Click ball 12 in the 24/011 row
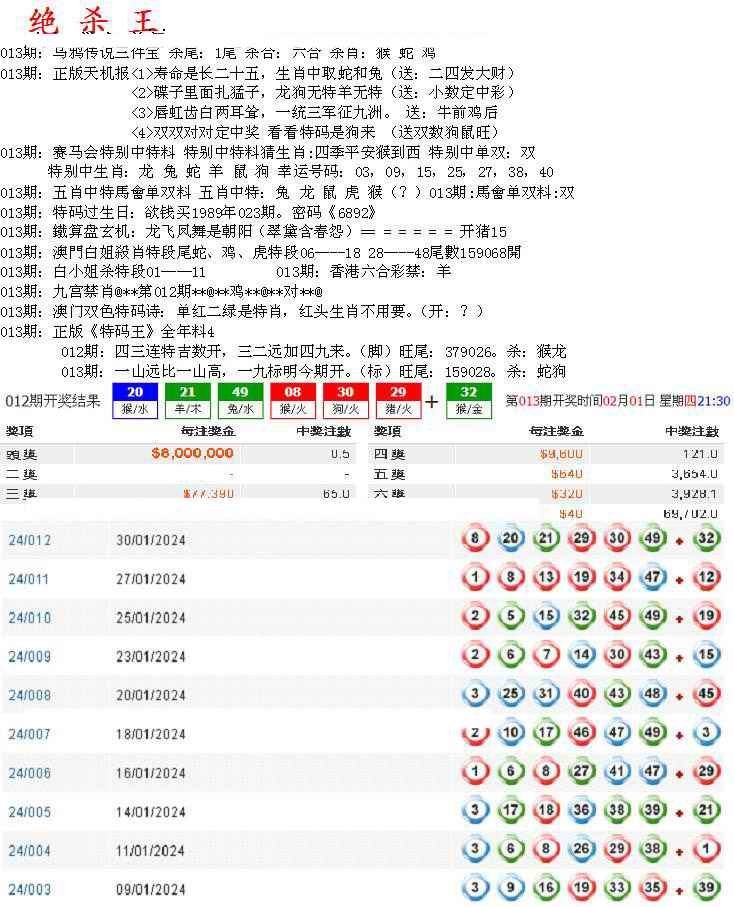The image size is (734, 907). coord(707,577)
